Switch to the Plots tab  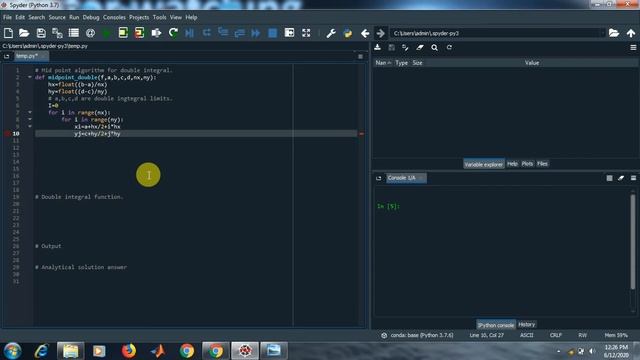pyautogui.click(x=527, y=164)
